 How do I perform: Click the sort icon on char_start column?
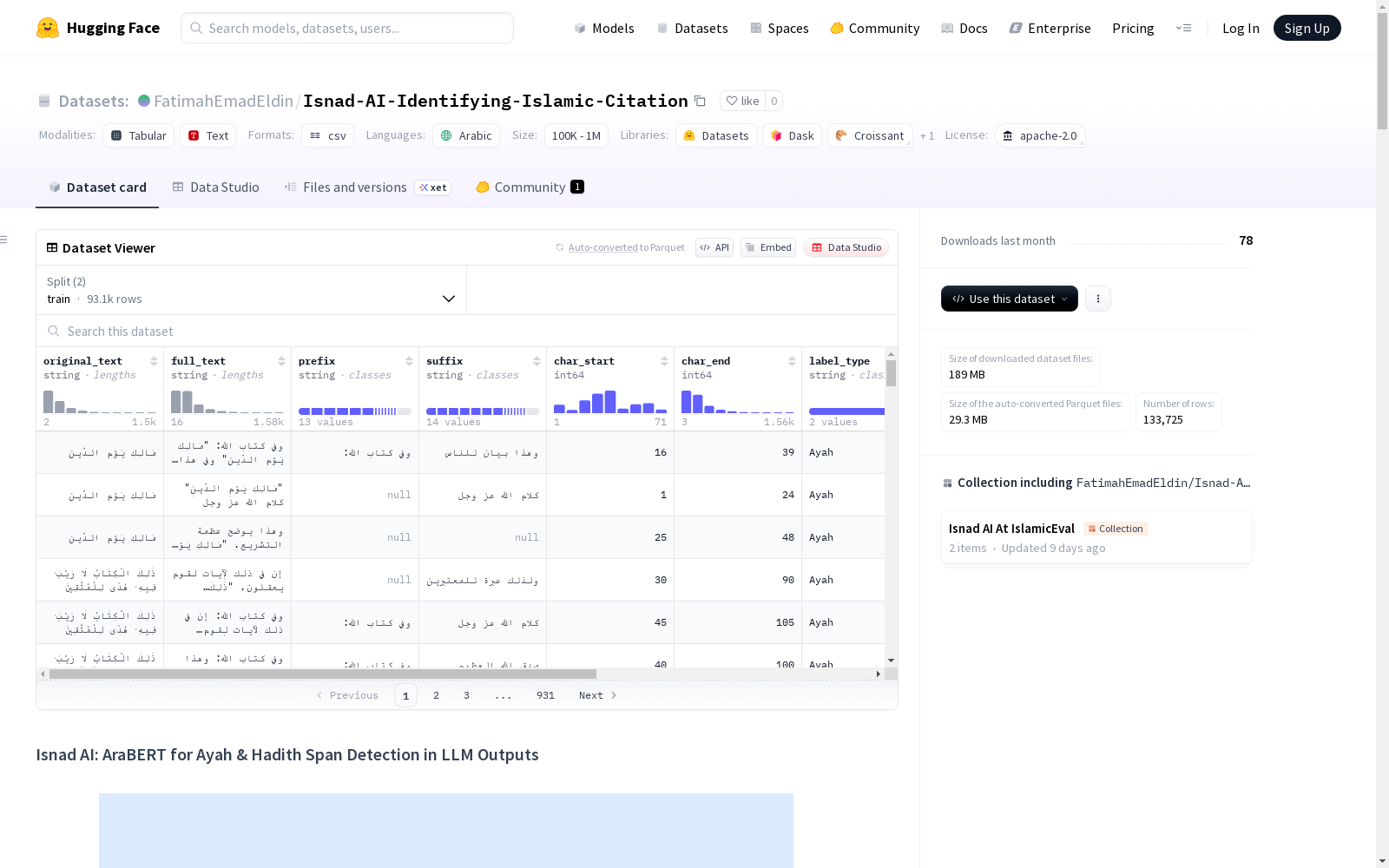click(664, 361)
